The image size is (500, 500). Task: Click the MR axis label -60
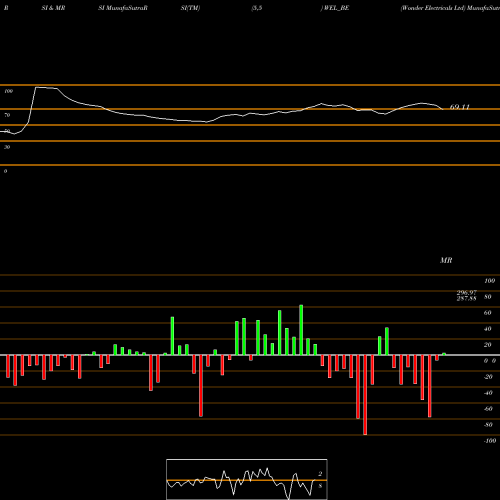pos(488,409)
